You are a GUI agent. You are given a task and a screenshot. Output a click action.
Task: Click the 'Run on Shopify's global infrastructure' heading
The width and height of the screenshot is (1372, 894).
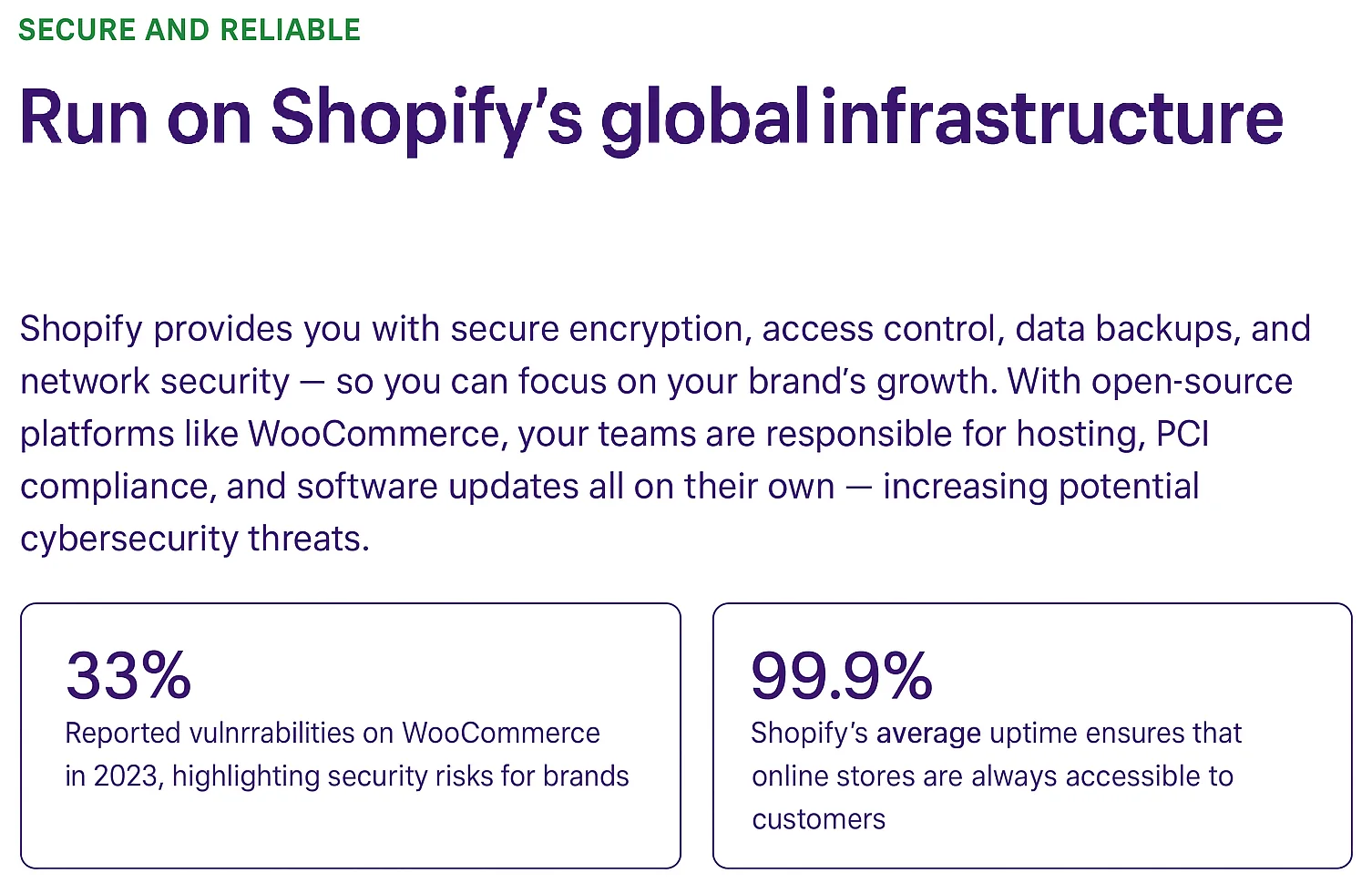tap(650, 118)
